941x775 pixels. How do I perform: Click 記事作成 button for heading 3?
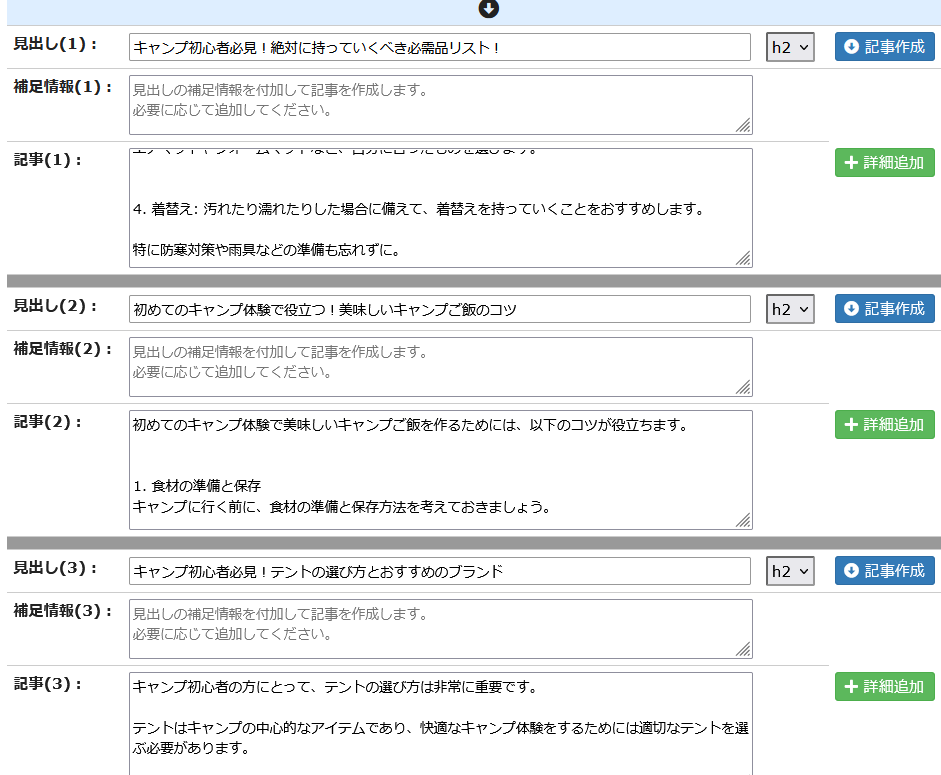(884, 571)
